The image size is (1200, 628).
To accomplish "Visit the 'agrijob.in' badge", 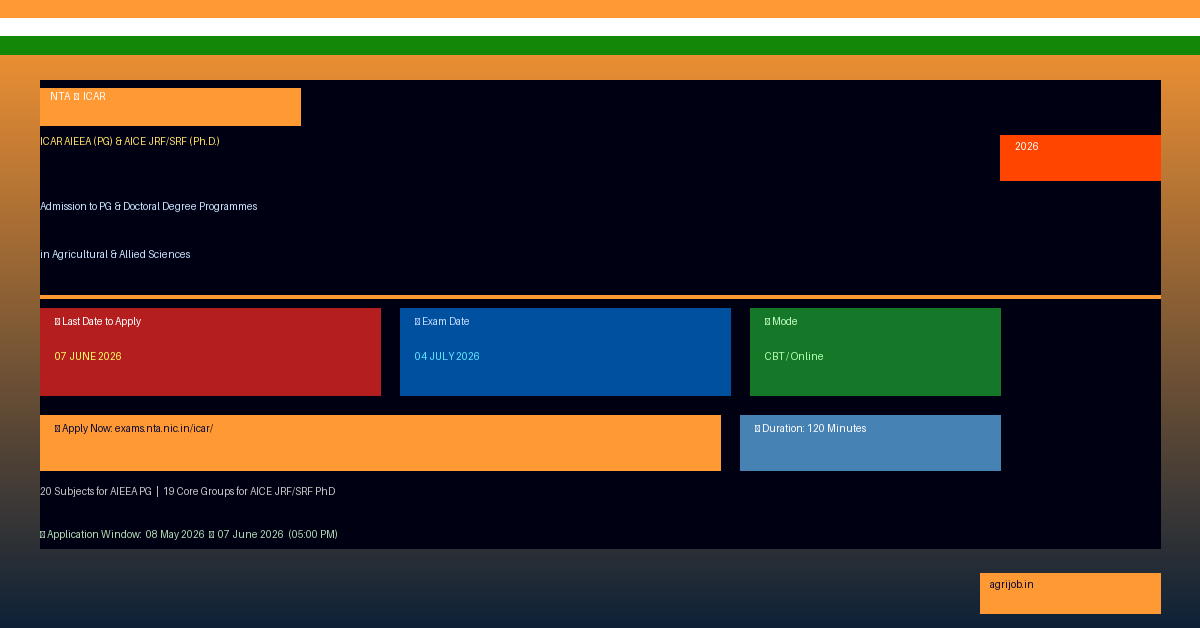I will [1070, 593].
